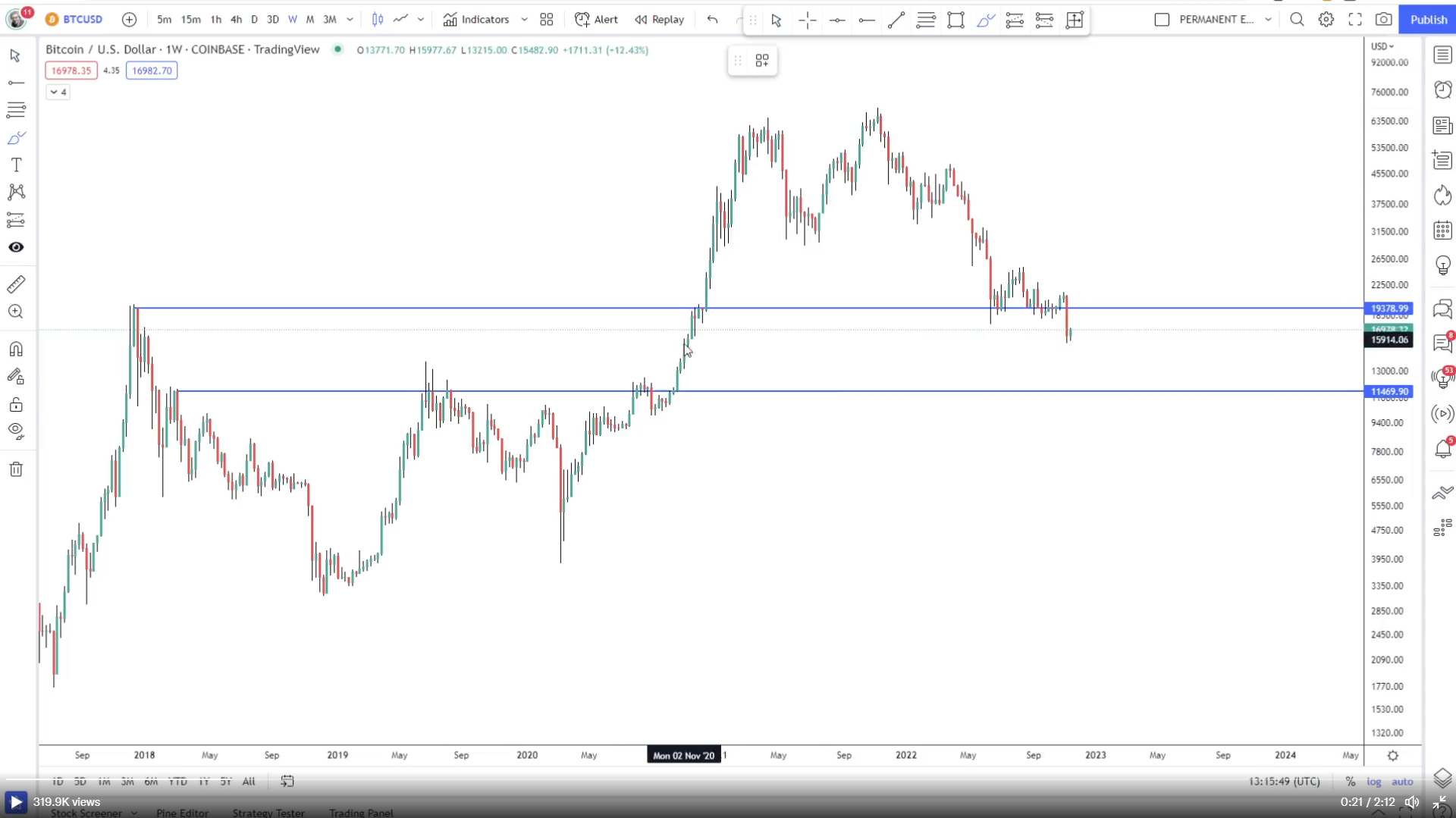This screenshot has height=818, width=1456.
Task: Toggle Hide All Drawings eye icon
Action: (16, 431)
